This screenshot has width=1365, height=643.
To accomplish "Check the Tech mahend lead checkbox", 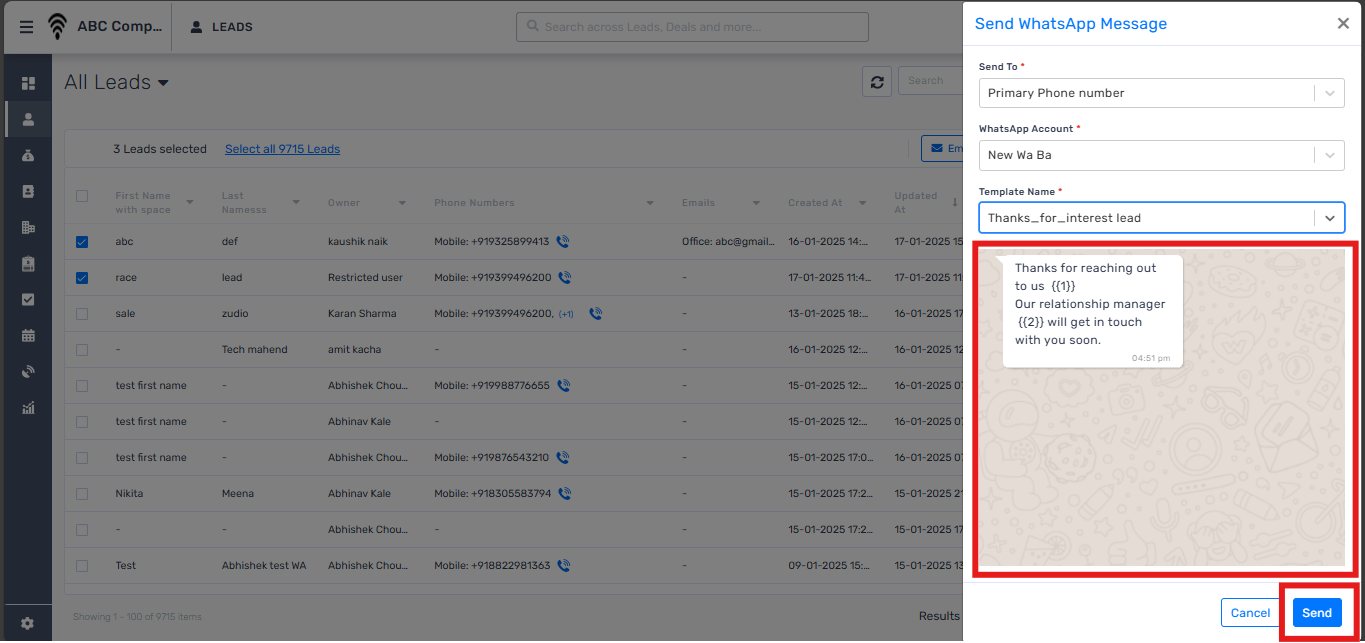I will [82, 349].
